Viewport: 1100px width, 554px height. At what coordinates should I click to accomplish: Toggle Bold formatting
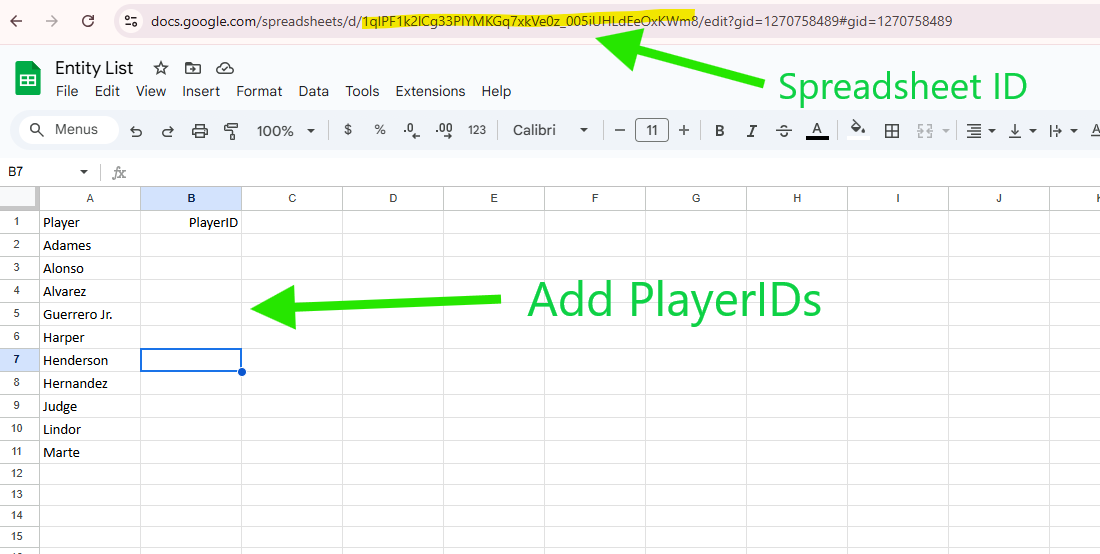(x=719, y=131)
